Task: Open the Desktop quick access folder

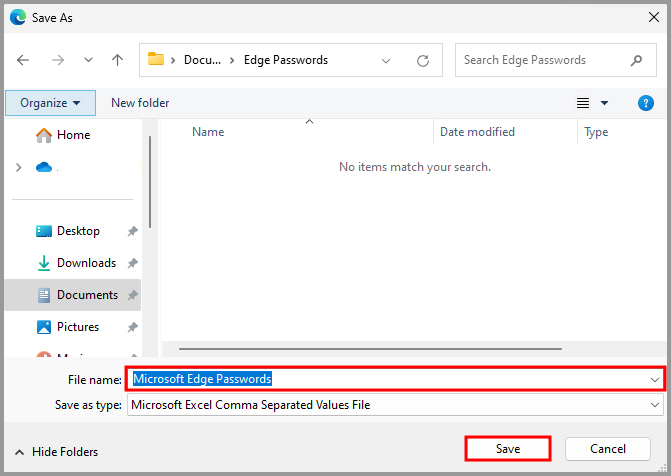Action: pyautogui.click(x=78, y=231)
